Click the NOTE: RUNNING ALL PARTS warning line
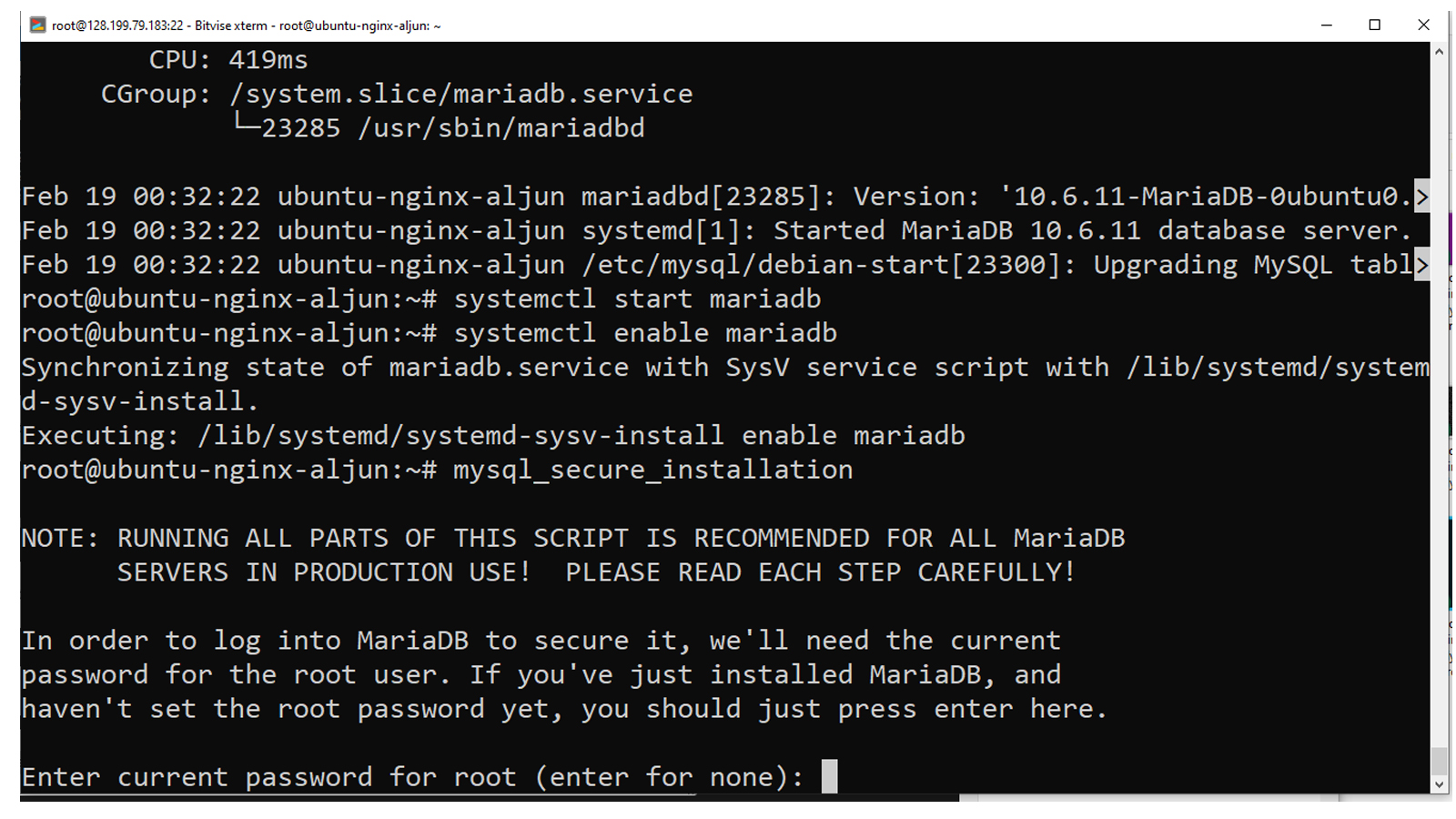This screenshot has height=819, width=1456. [573, 538]
